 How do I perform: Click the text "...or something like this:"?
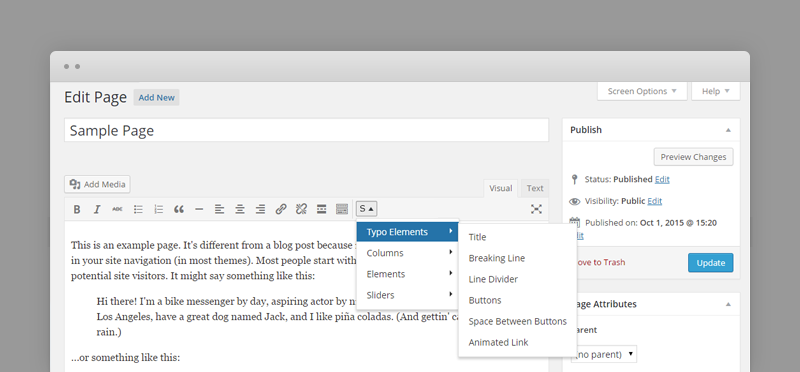(126, 358)
